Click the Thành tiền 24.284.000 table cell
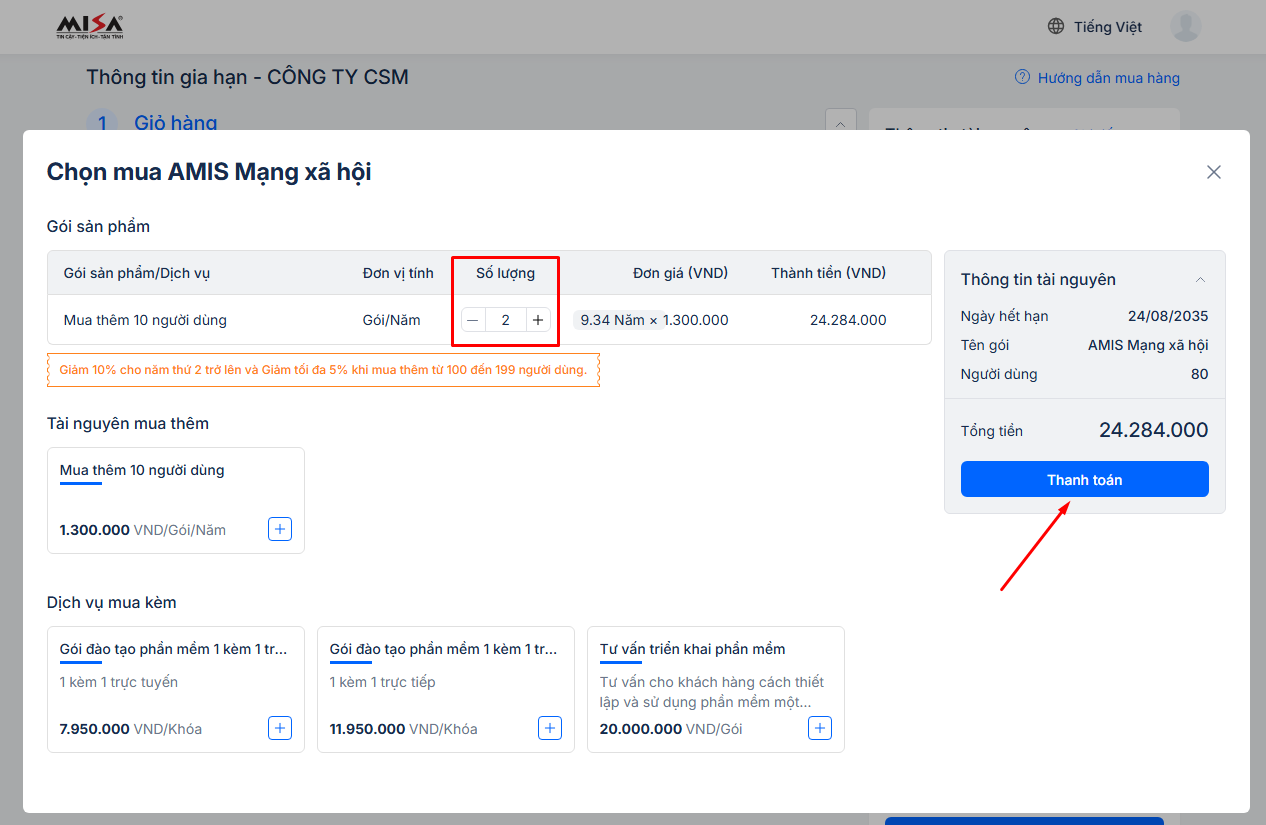1266x825 pixels. (x=848, y=320)
